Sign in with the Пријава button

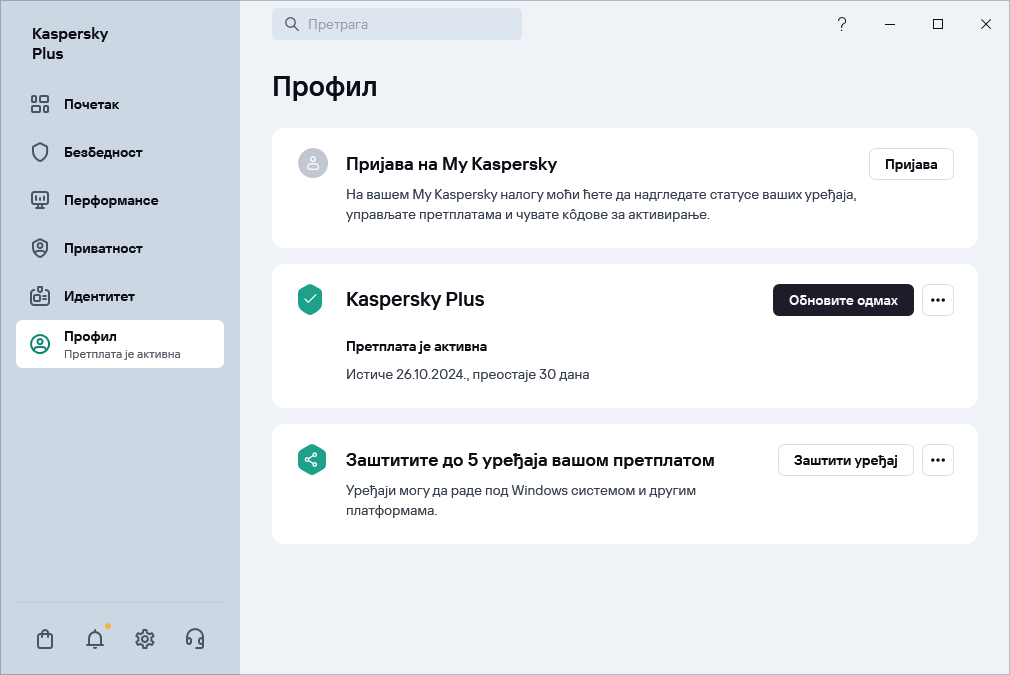[x=911, y=164]
